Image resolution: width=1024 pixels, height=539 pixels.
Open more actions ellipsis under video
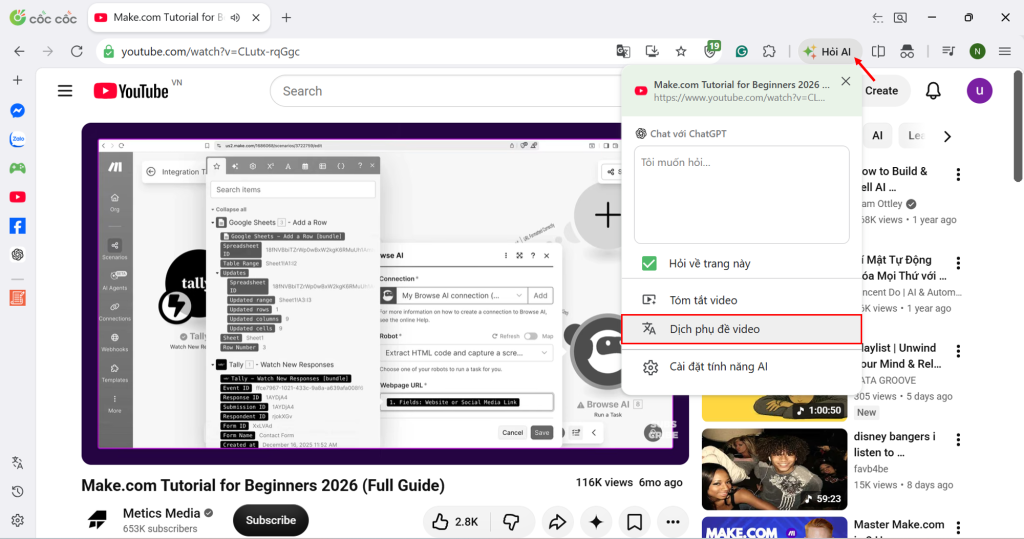[x=673, y=521]
